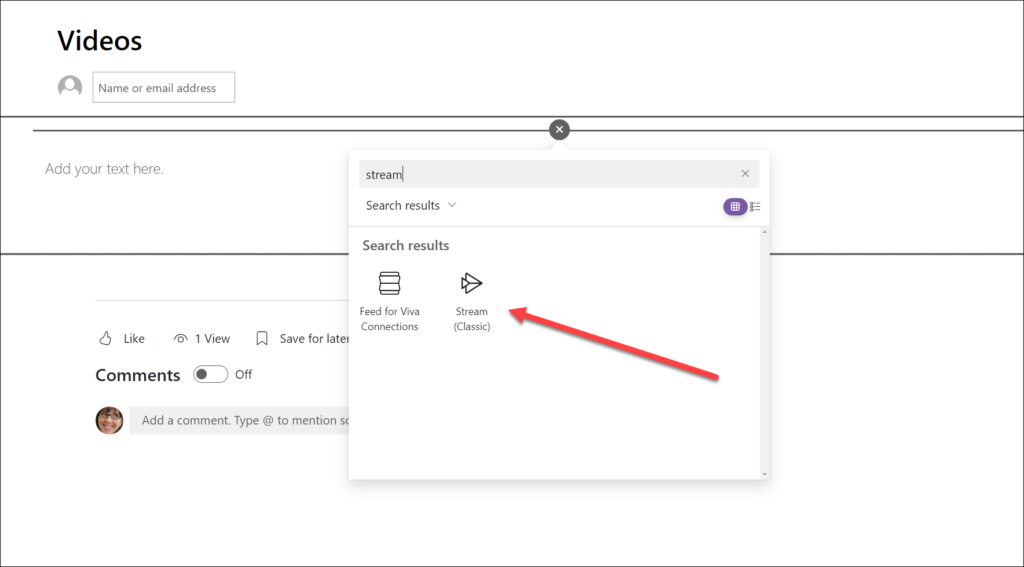Image resolution: width=1024 pixels, height=567 pixels.
Task: Click the author profile placeholder icon
Action: tap(70, 87)
